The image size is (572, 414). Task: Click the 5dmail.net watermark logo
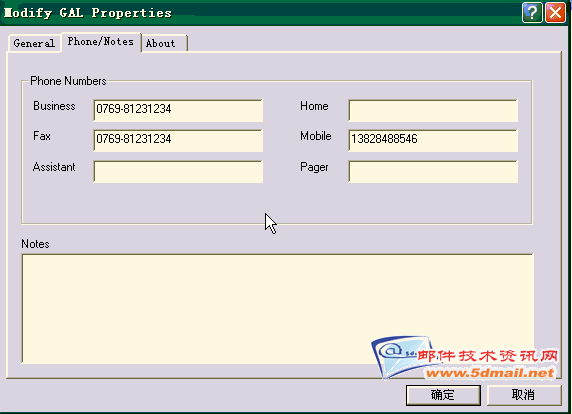coord(465,357)
